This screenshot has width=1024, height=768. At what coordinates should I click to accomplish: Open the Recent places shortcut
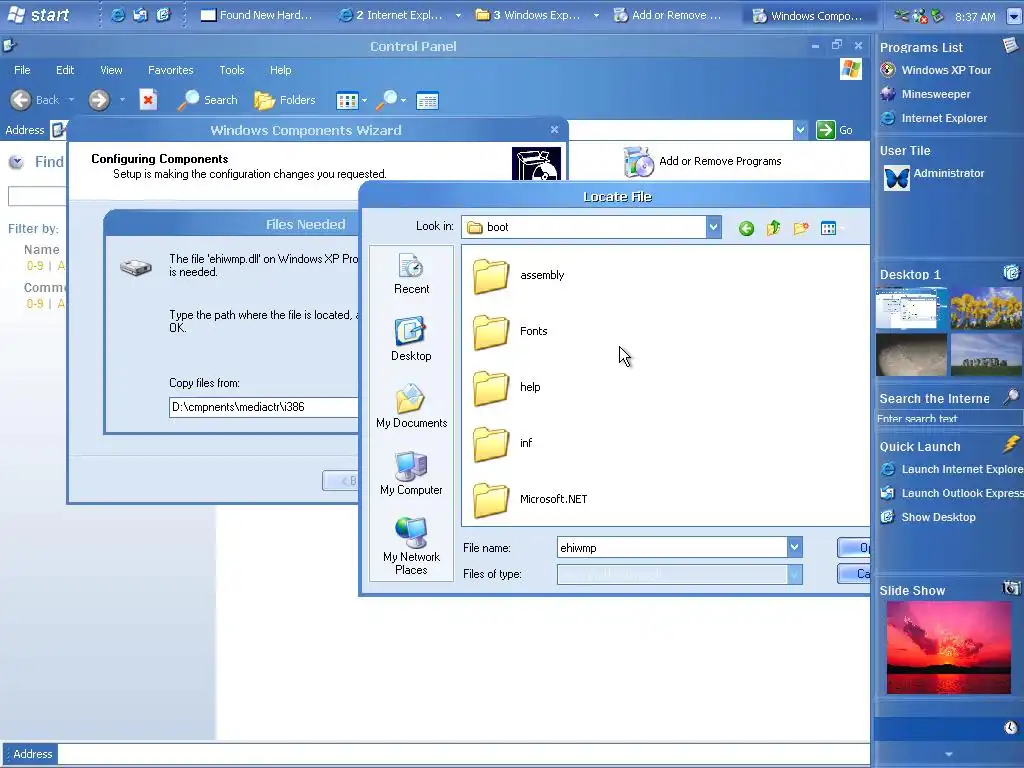point(411,274)
